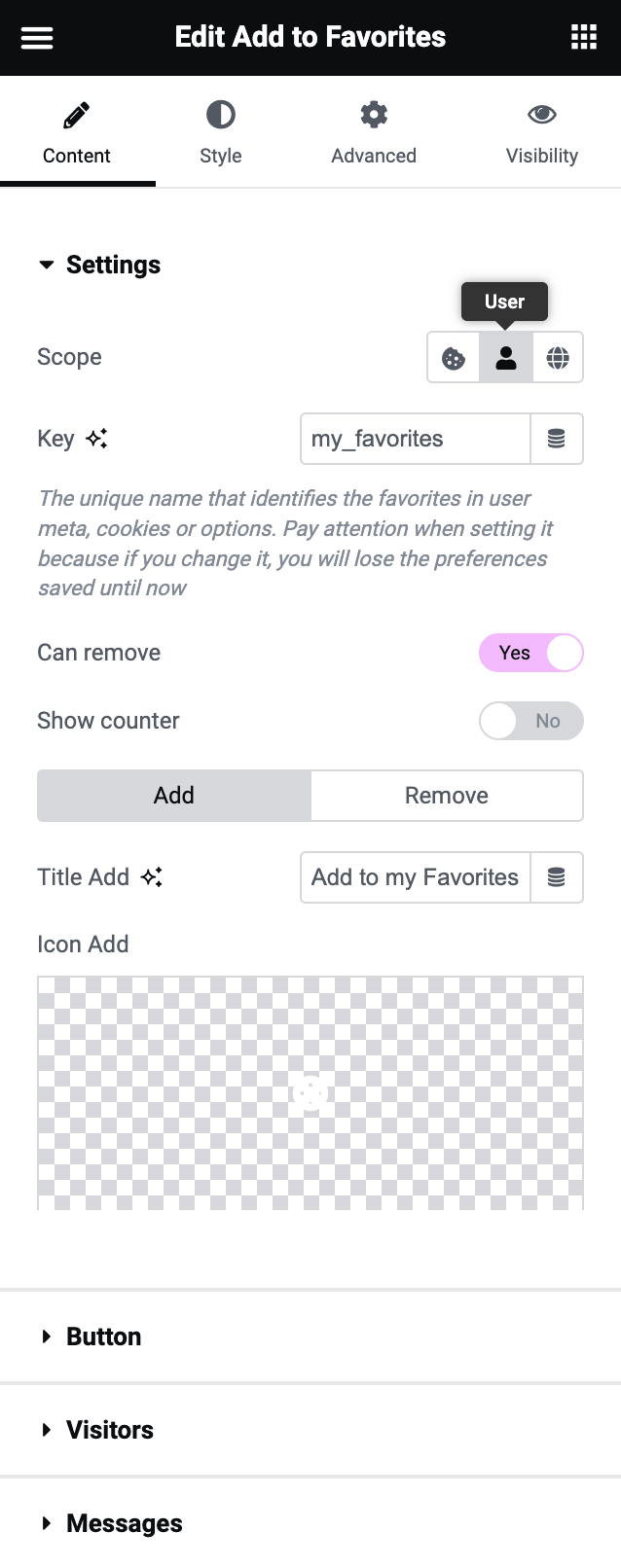This screenshot has width=621, height=1568.
Task: Click AI sparkle icon next to Key
Action: [96, 439]
